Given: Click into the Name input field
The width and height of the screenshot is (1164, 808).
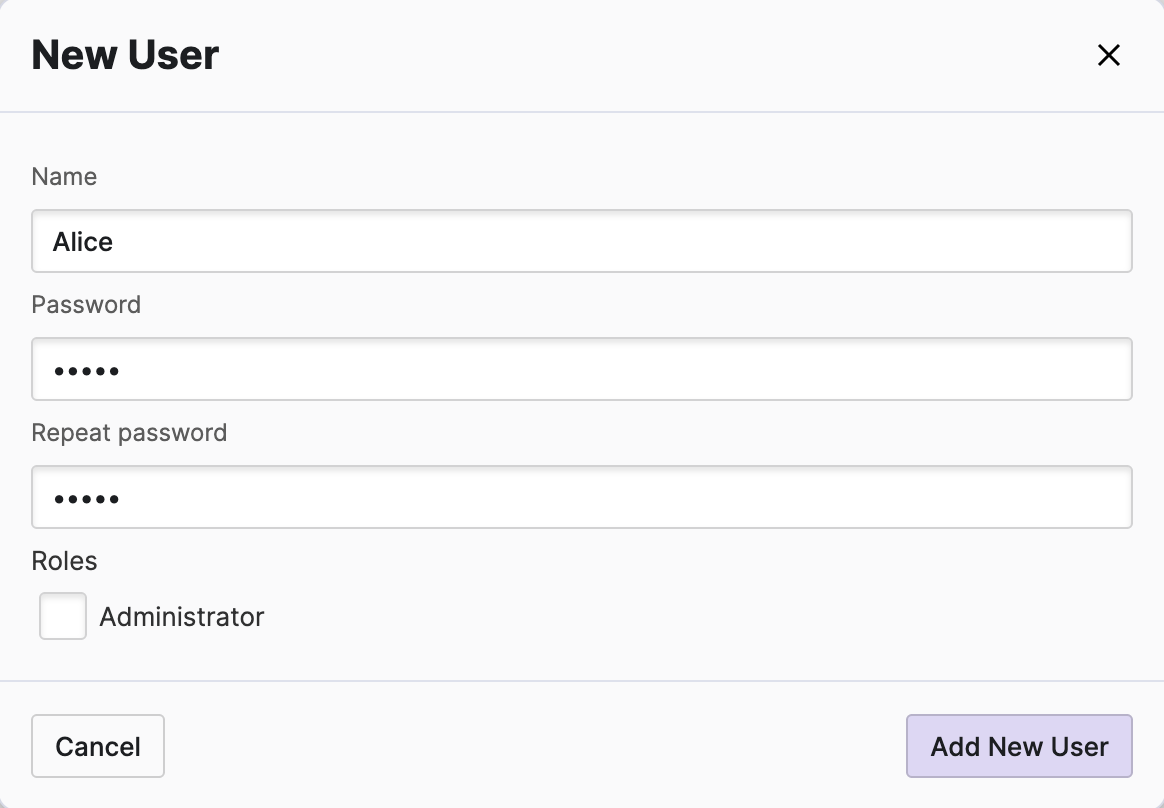Looking at the screenshot, I should pos(580,241).
